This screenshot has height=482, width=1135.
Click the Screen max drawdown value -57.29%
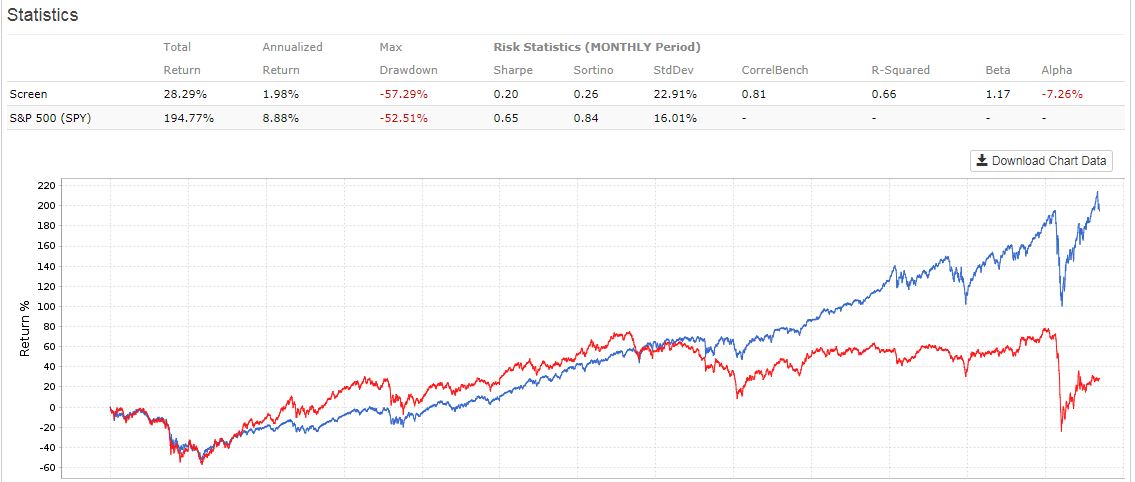coord(404,94)
